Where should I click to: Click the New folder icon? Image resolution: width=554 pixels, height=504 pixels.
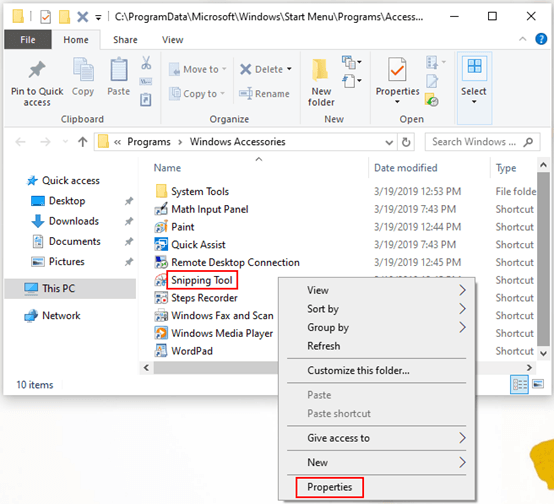coord(320,69)
